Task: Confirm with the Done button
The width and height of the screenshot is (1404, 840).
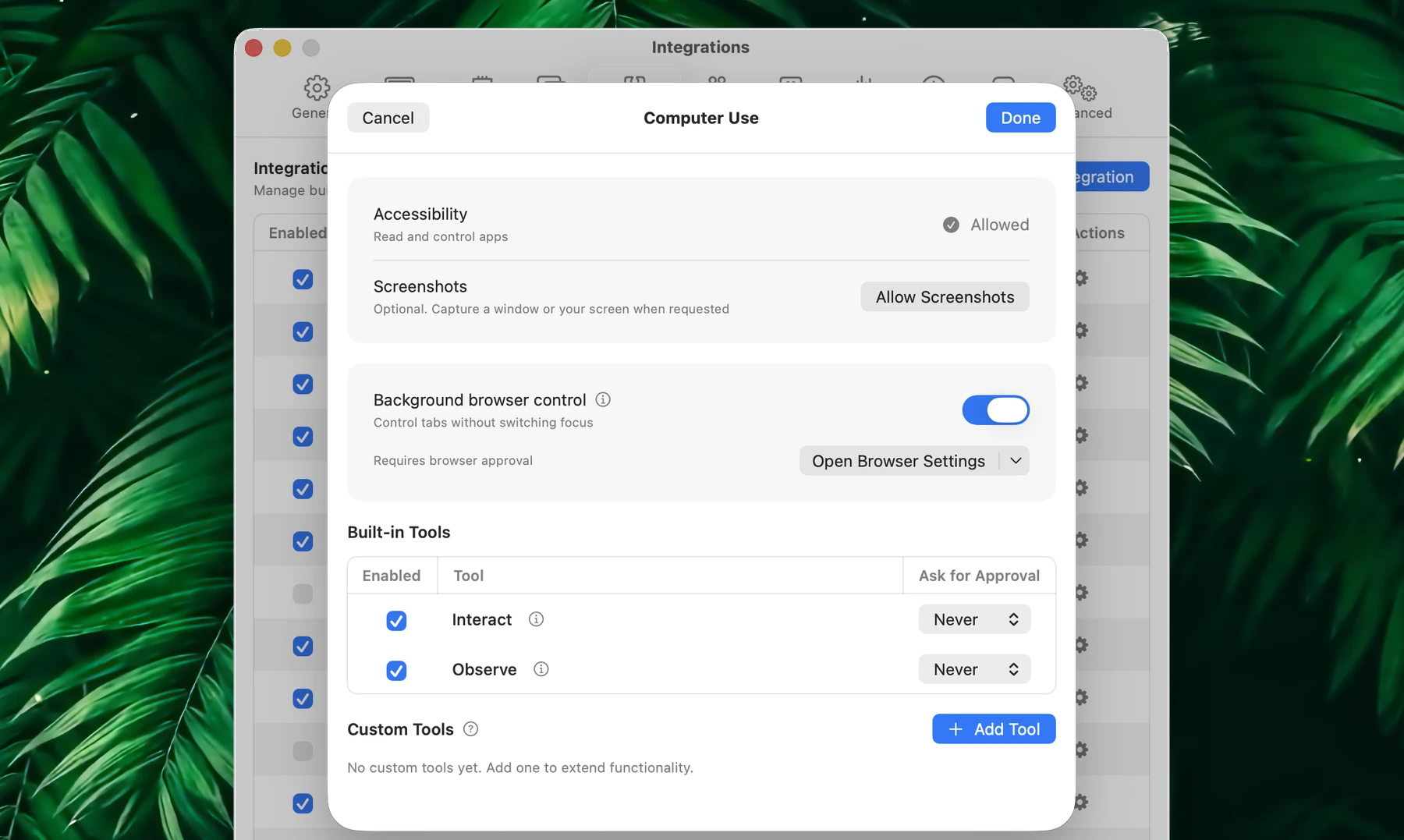Action: [1020, 118]
